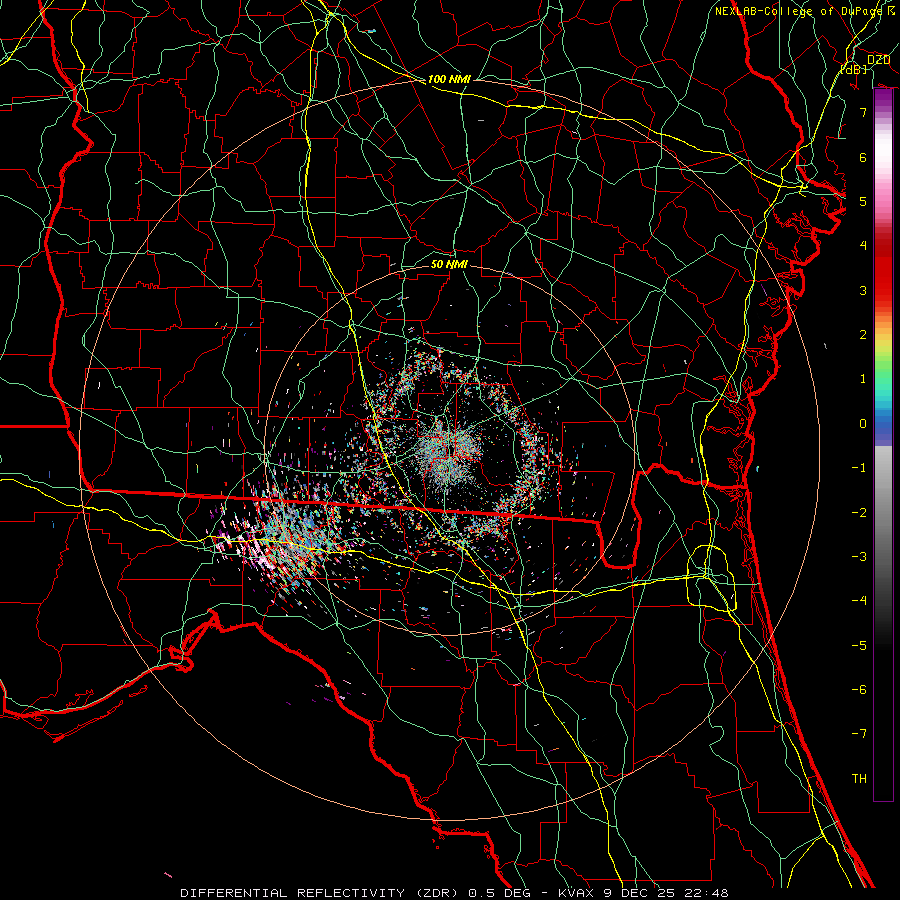Click the 2 value on the color scale
This screenshot has height=900, width=900.
point(863,335)
